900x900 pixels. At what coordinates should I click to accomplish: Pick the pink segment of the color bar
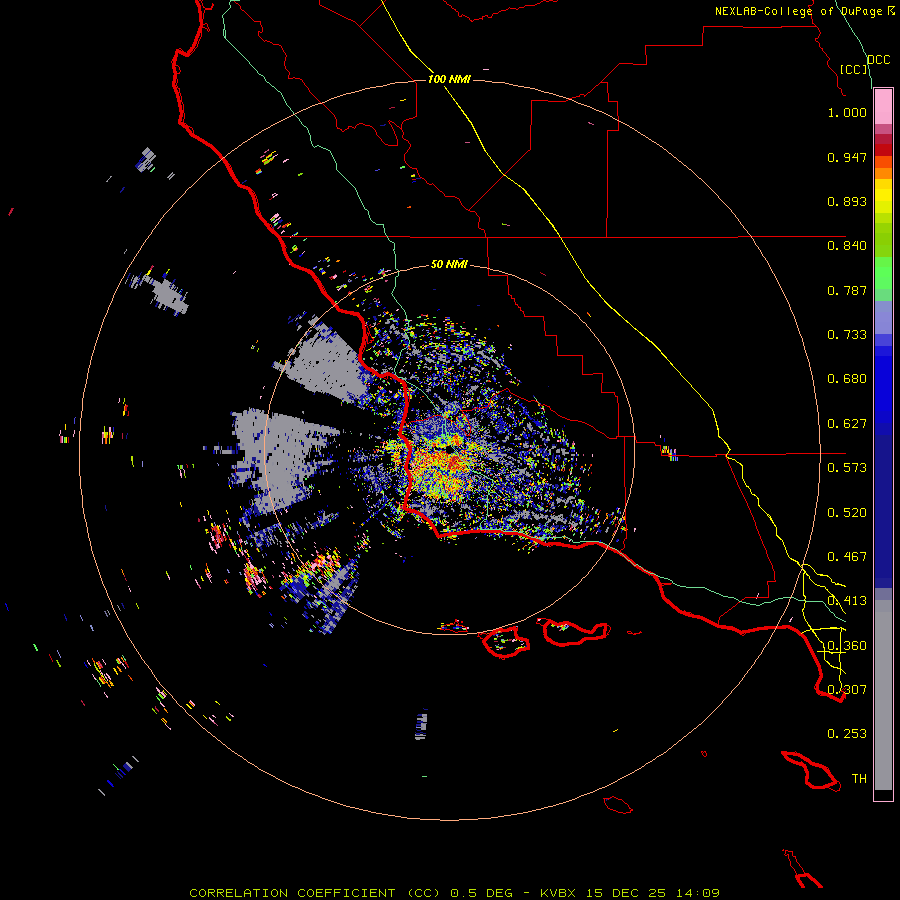pos(883,107)
